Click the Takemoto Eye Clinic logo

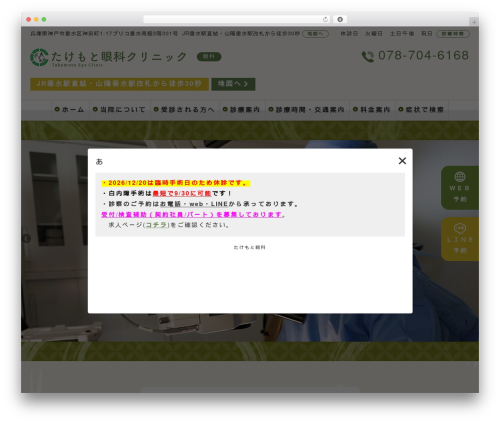click(x=108, y=57)
